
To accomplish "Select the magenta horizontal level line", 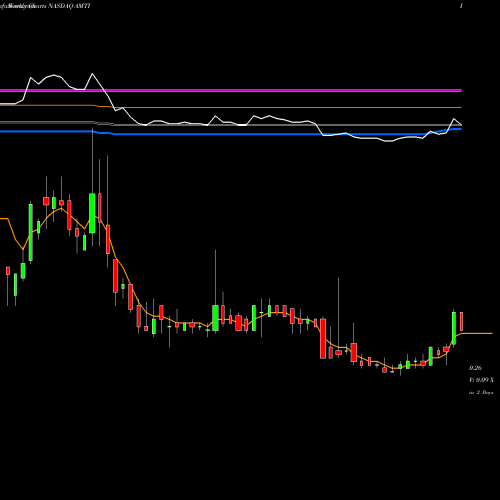I will coord(231,90).
